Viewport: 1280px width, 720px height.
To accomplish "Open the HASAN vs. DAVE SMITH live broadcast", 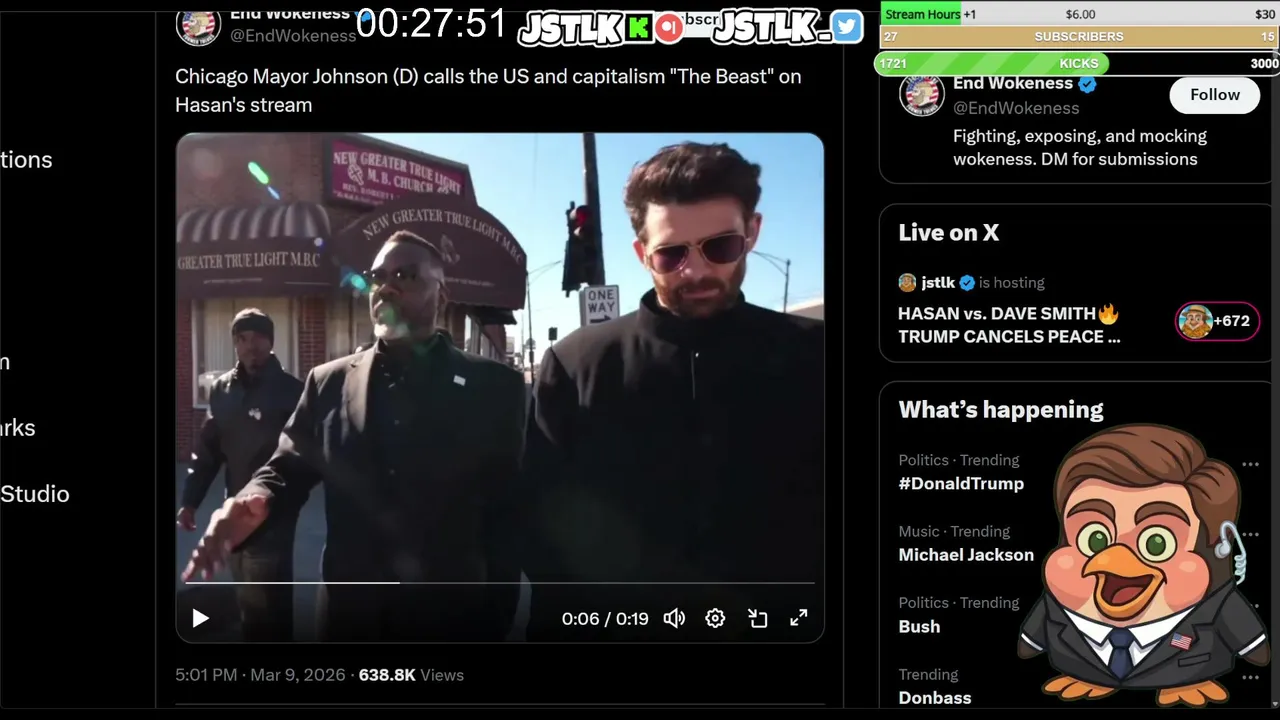I will coord(1009,325).
